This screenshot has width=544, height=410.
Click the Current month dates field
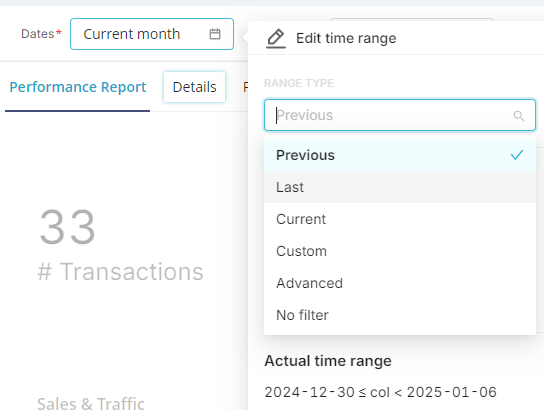click(152, 34)
